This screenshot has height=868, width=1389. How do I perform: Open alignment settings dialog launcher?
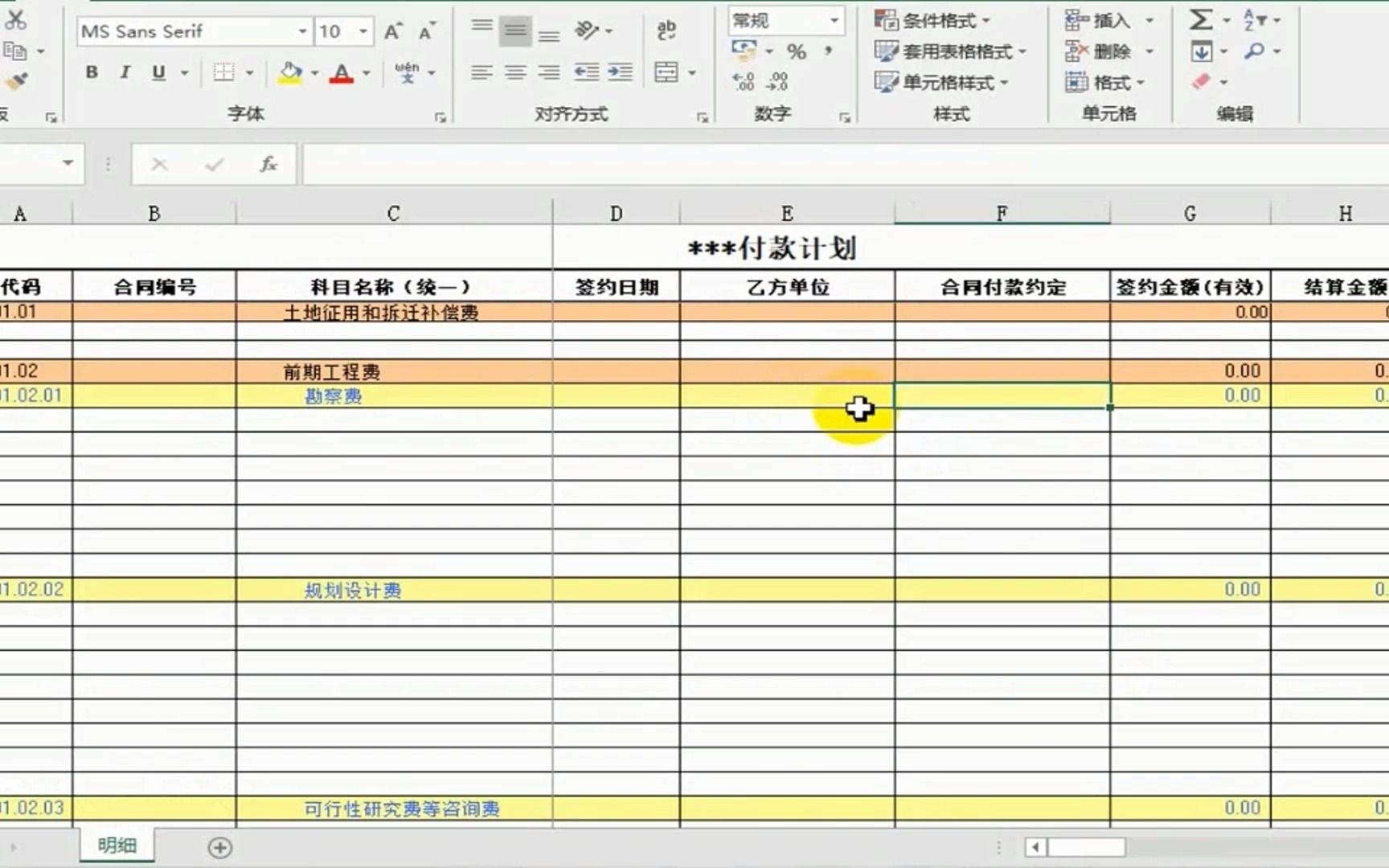(703, 117)
